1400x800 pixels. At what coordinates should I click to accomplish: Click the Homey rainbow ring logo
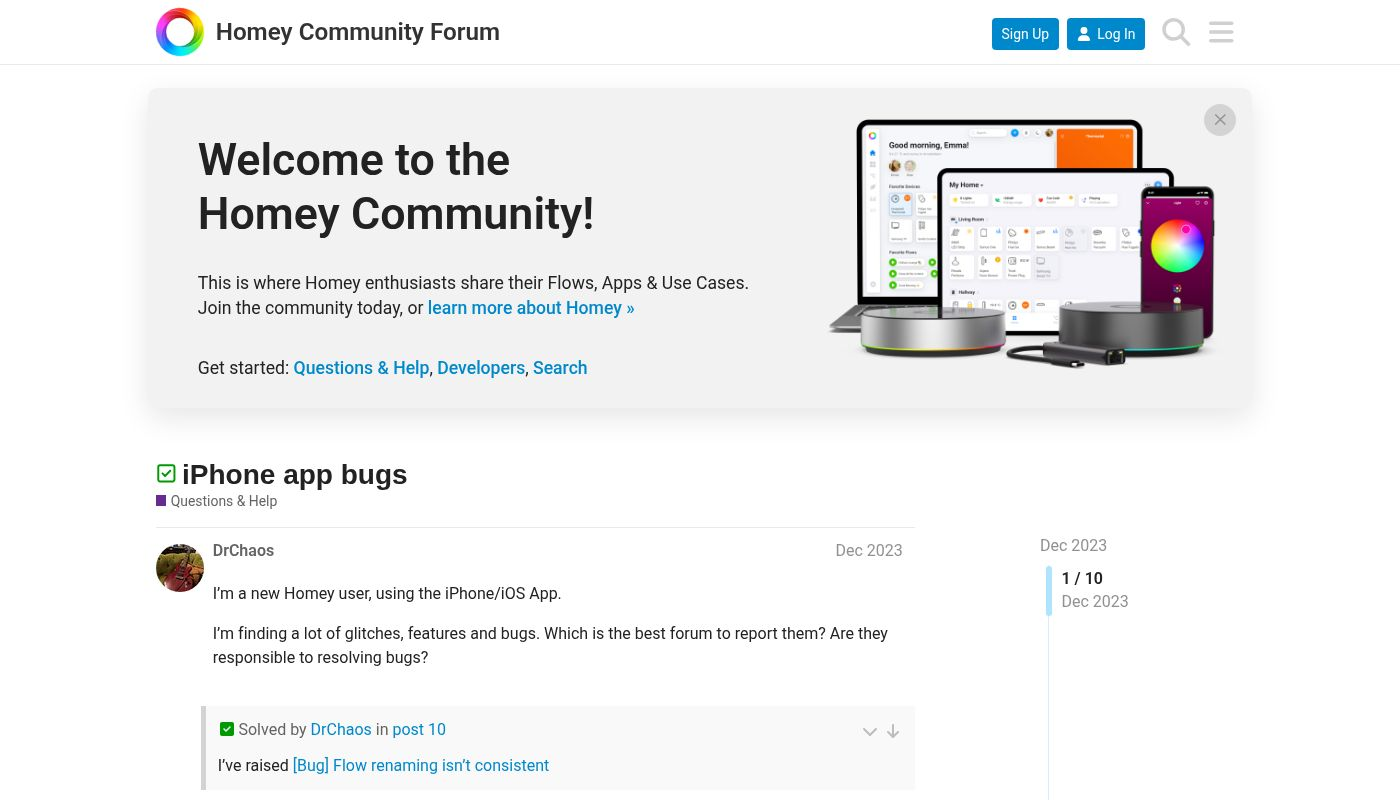[180, 32]
